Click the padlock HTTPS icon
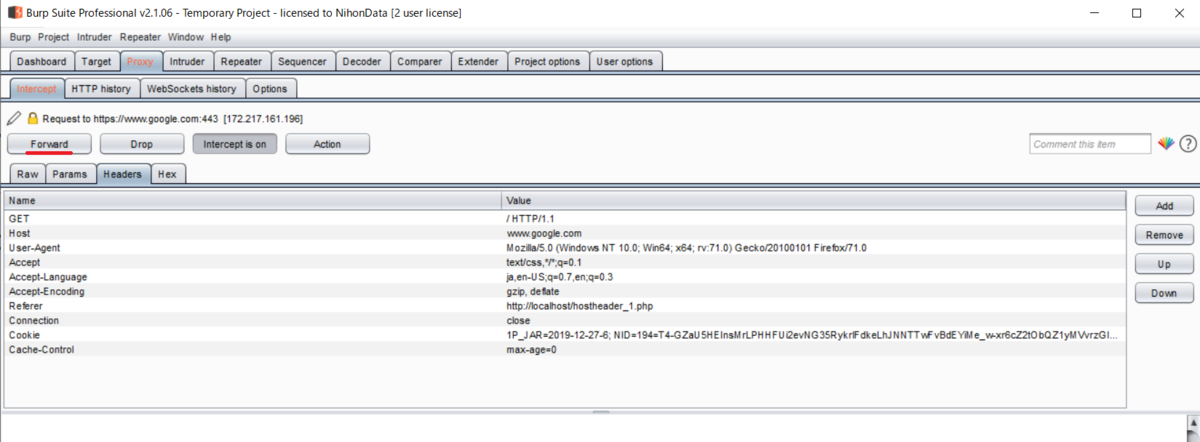 point(33,118)
